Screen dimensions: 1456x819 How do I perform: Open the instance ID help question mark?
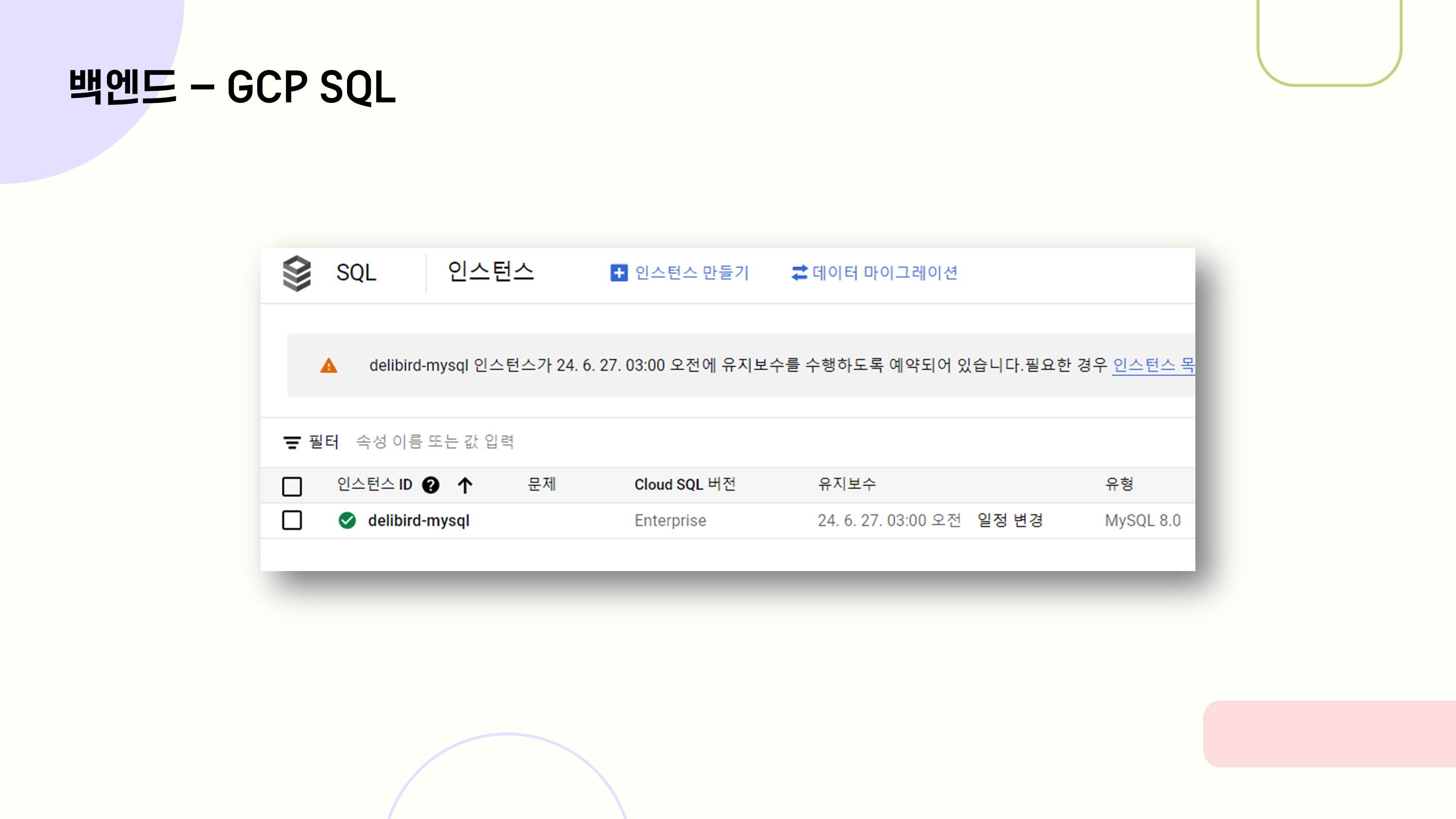[430, 485]
